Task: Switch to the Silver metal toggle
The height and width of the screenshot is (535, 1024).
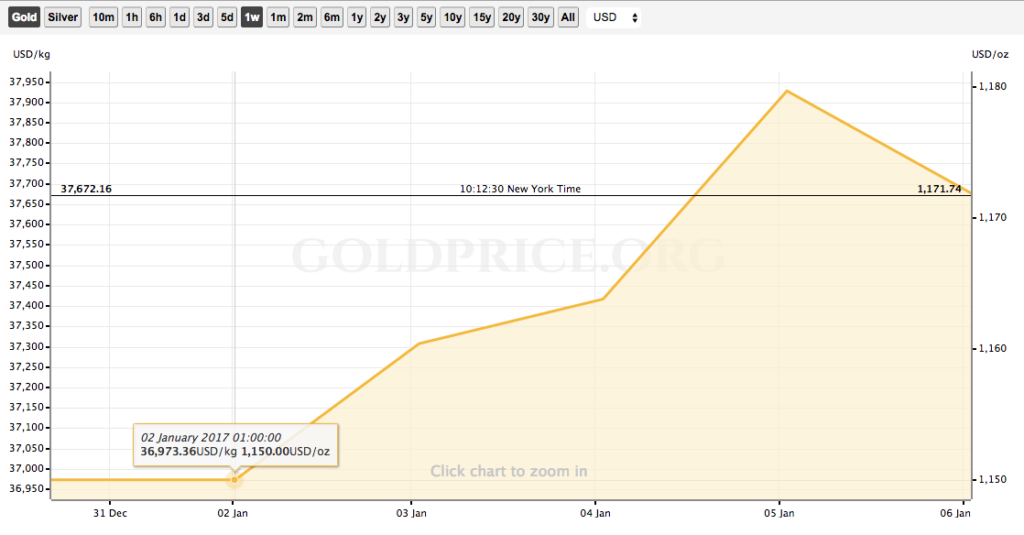Action: (x=63, y=17)
